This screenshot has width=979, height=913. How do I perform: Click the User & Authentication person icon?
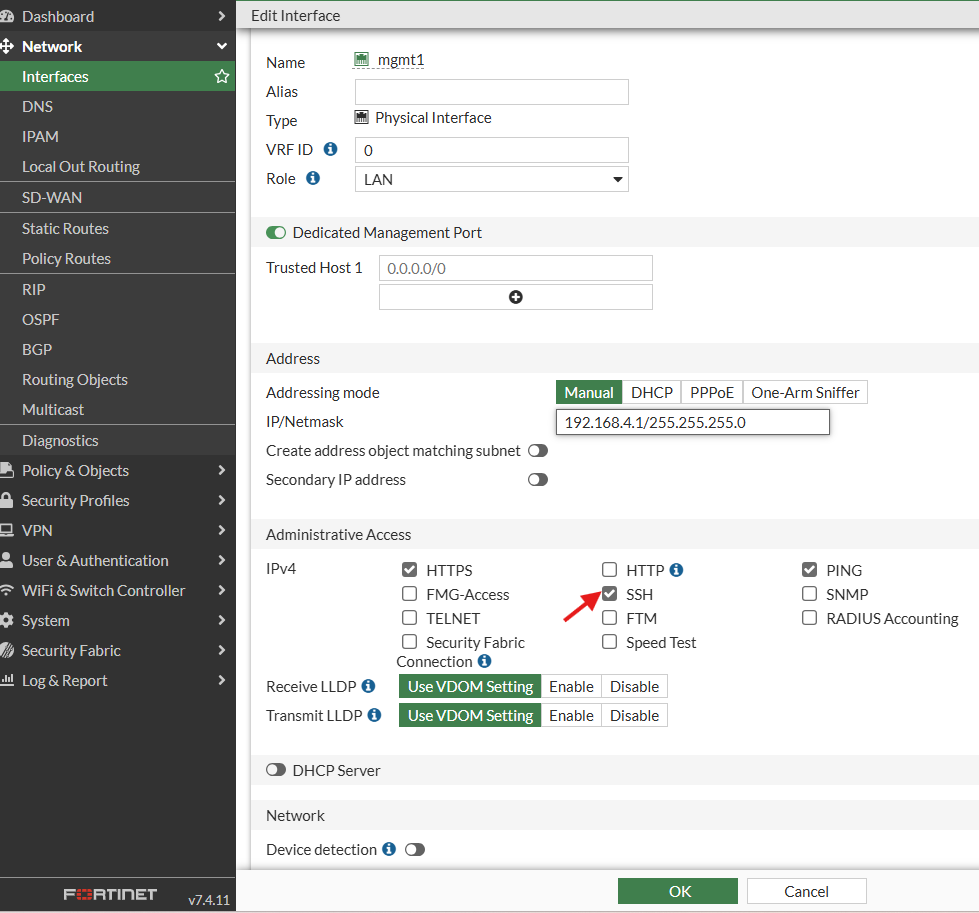(x=7, y=560)
